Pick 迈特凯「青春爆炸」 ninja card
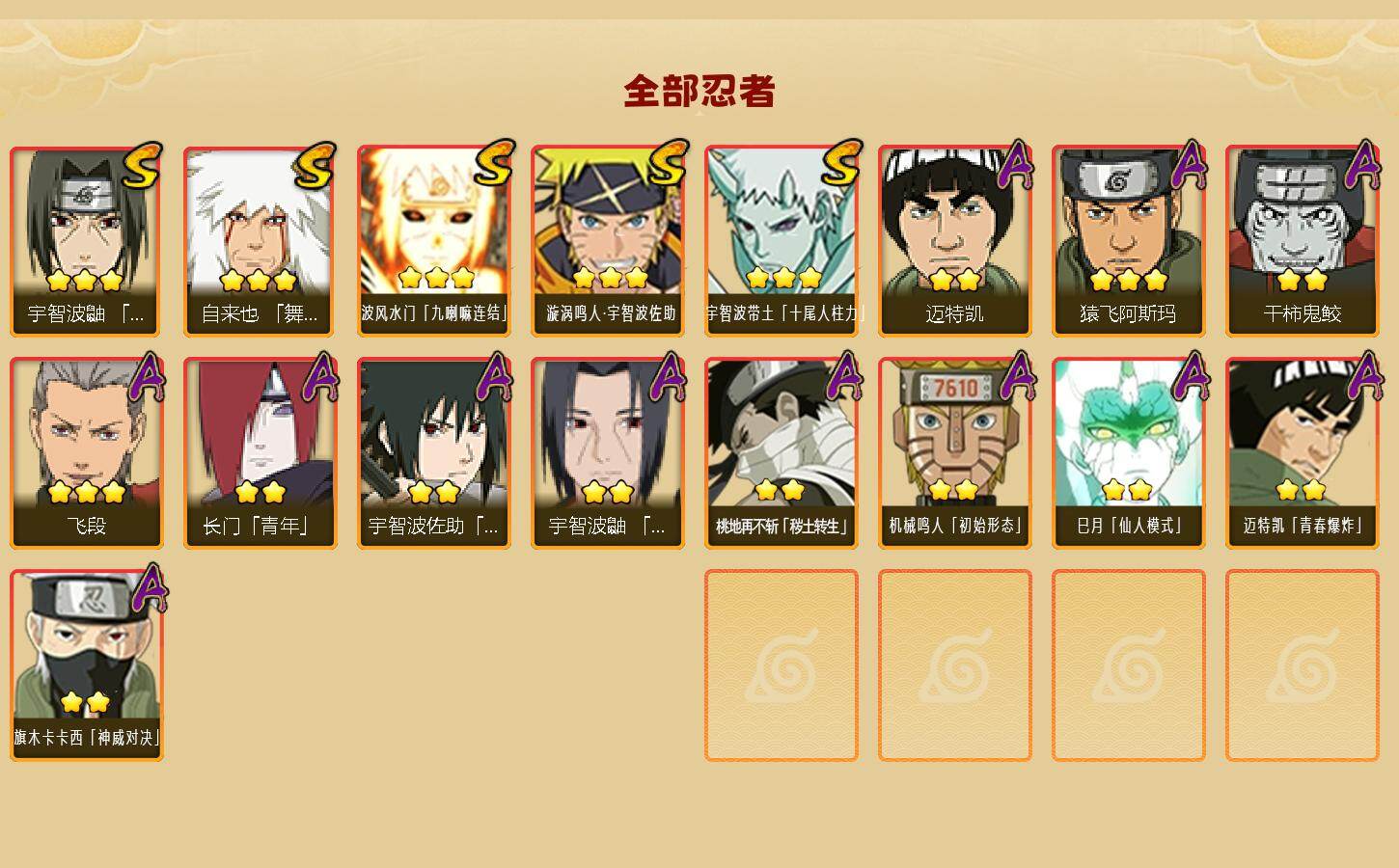The height and width of the screenshot is (868, 1399). point(1302,453)
